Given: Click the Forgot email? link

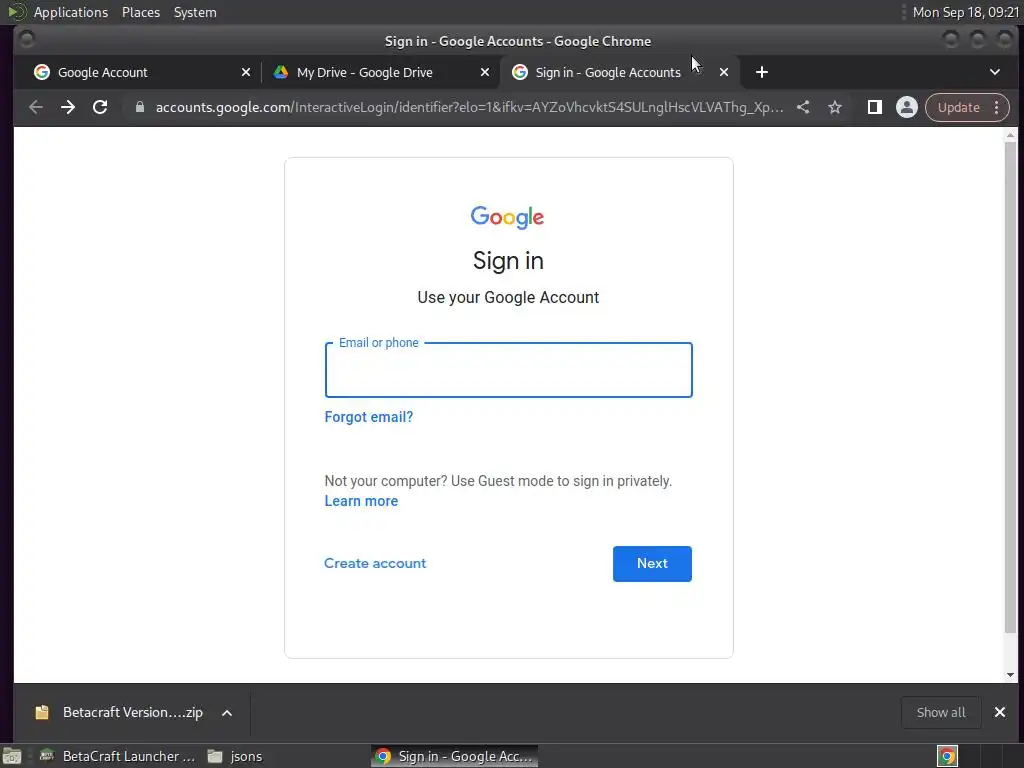Looking at the screenshot, I should [368, 417].
